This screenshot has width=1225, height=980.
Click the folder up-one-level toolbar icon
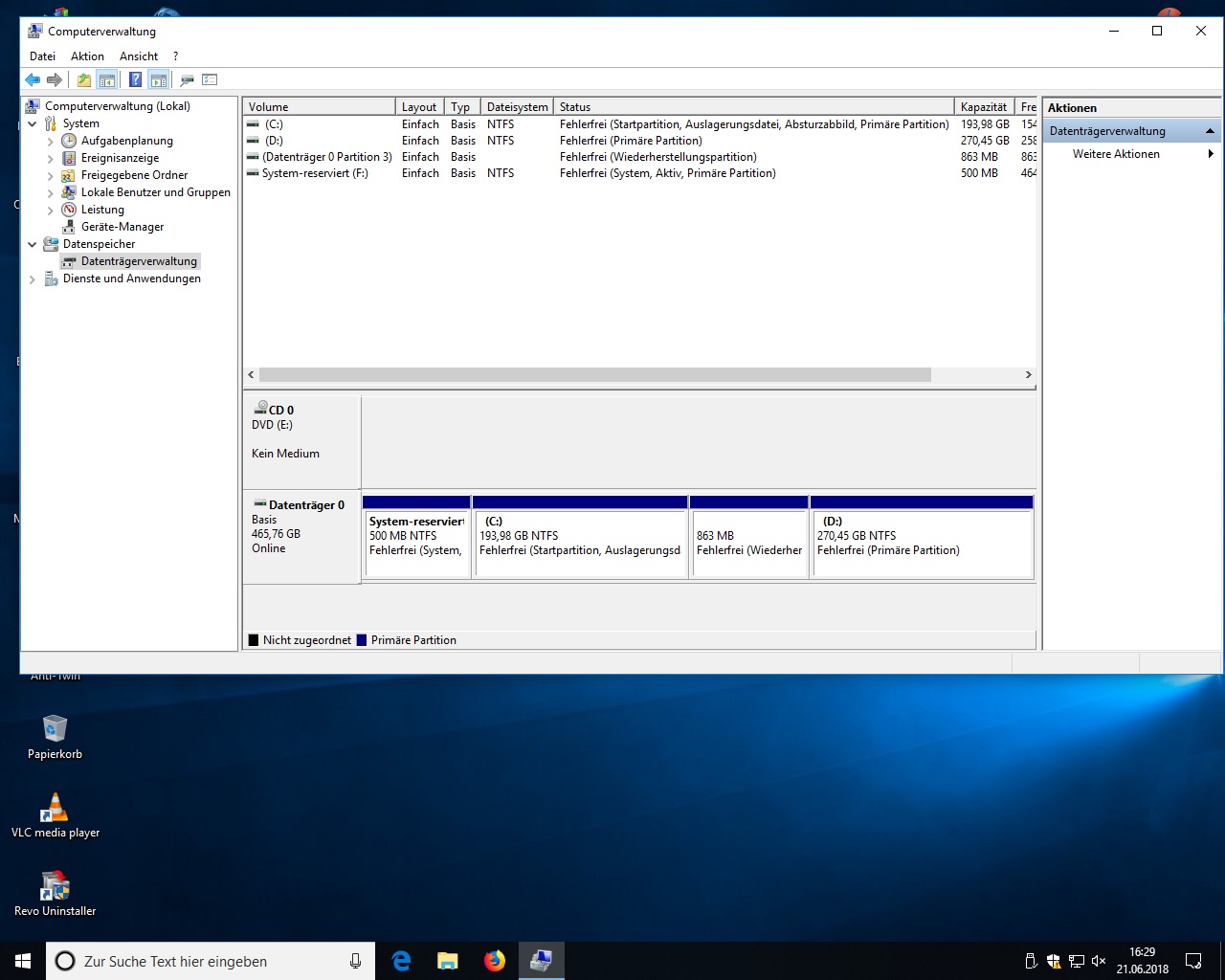click(84, 80)
